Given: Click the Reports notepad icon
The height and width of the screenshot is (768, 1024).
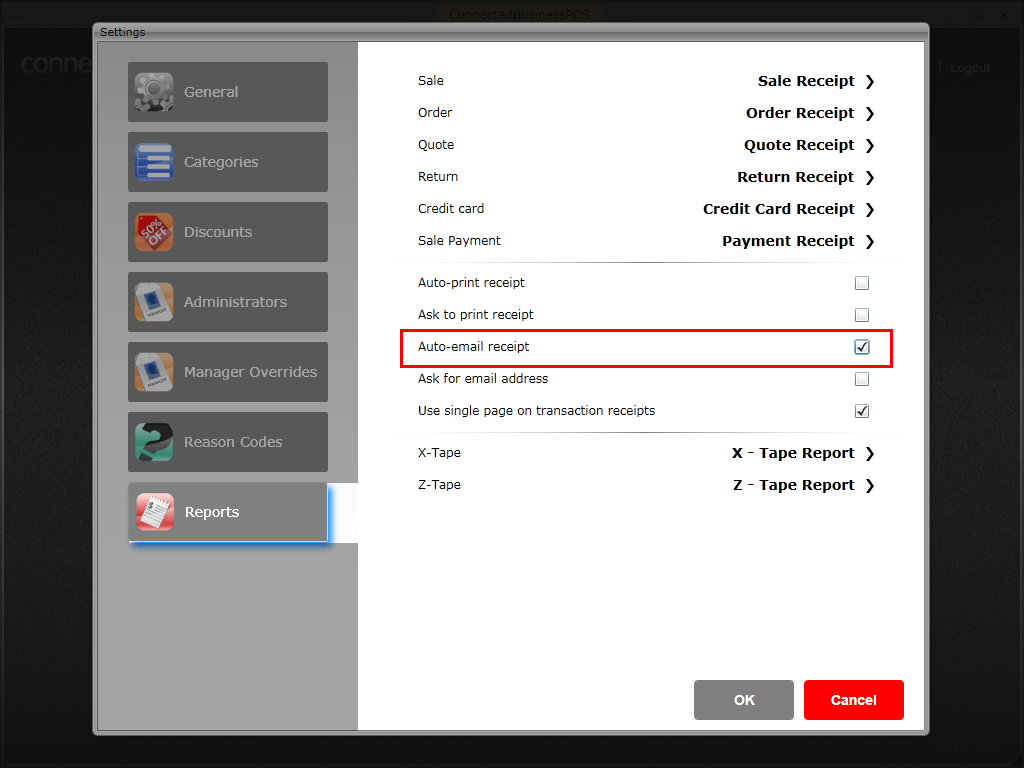Looking at the screenshot, I should click(x=155, y=512).
